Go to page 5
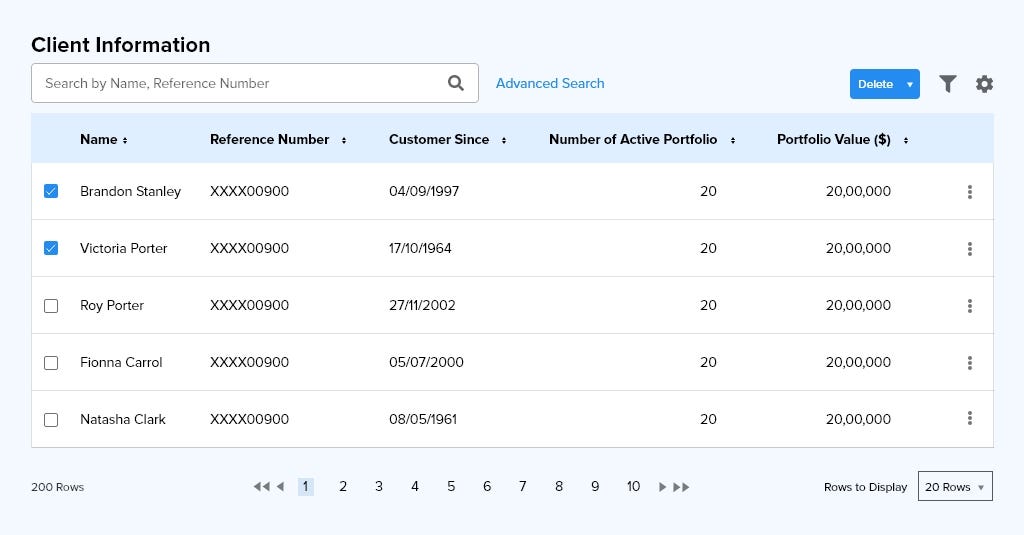This screenshot has height=535, width=1024. pyautogui.click(x=451, y=486)
